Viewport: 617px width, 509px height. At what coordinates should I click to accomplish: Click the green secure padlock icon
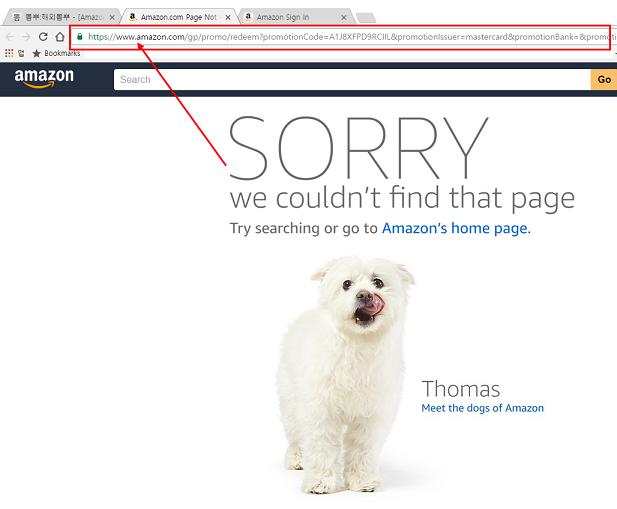coord(80,37)
